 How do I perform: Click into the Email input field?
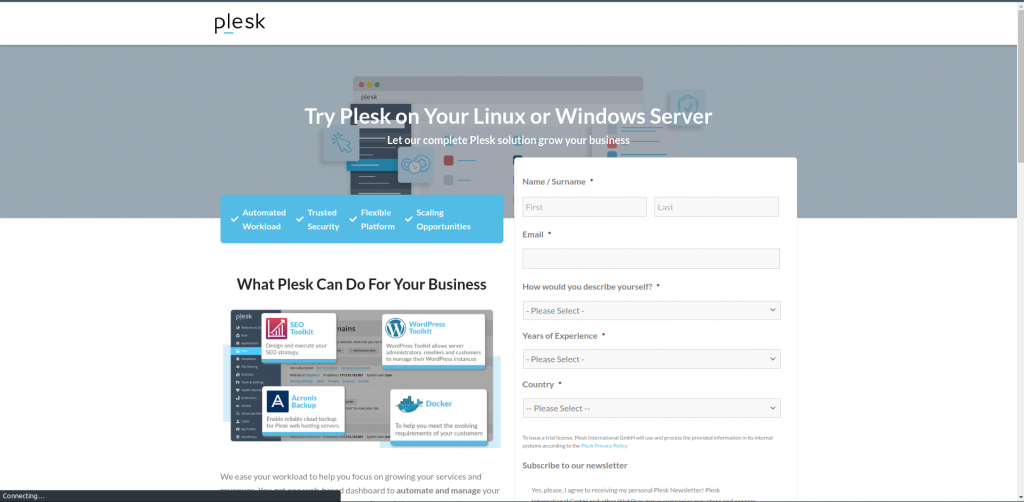pos(651,259)
